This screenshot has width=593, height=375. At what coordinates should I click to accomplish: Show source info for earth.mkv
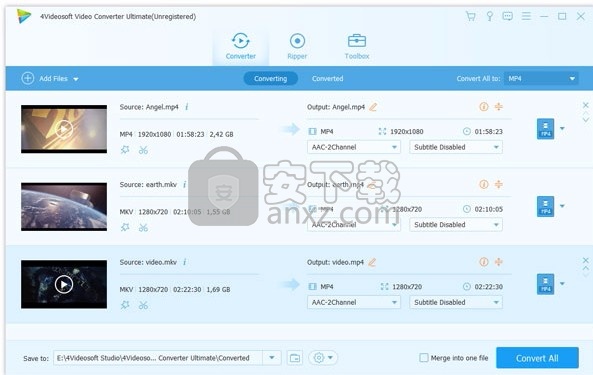click(x=185, y=184)
